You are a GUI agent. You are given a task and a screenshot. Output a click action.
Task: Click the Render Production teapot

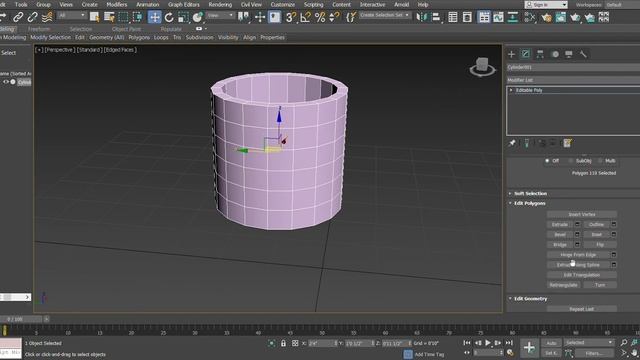tap(575, 17)
